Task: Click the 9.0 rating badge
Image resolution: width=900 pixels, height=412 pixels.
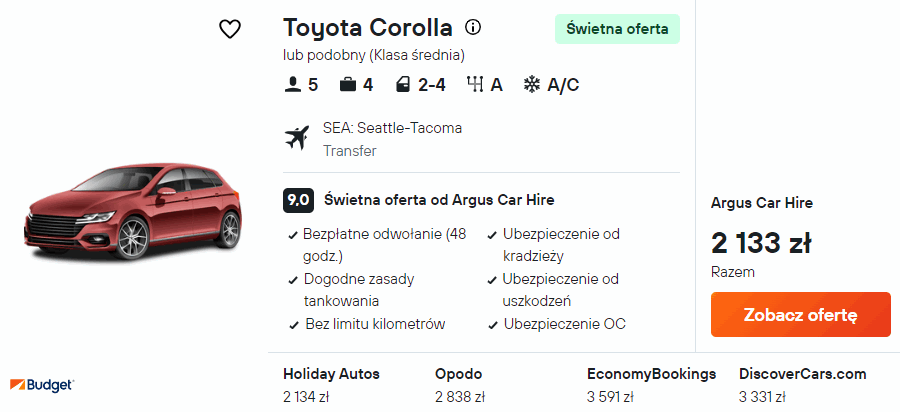Action: coord(298,199)
